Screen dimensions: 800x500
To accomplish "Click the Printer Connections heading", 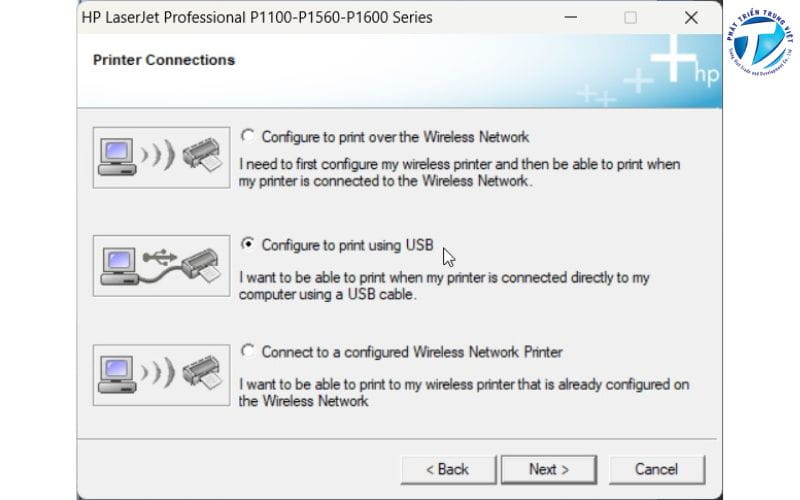I will coord(164,60).
